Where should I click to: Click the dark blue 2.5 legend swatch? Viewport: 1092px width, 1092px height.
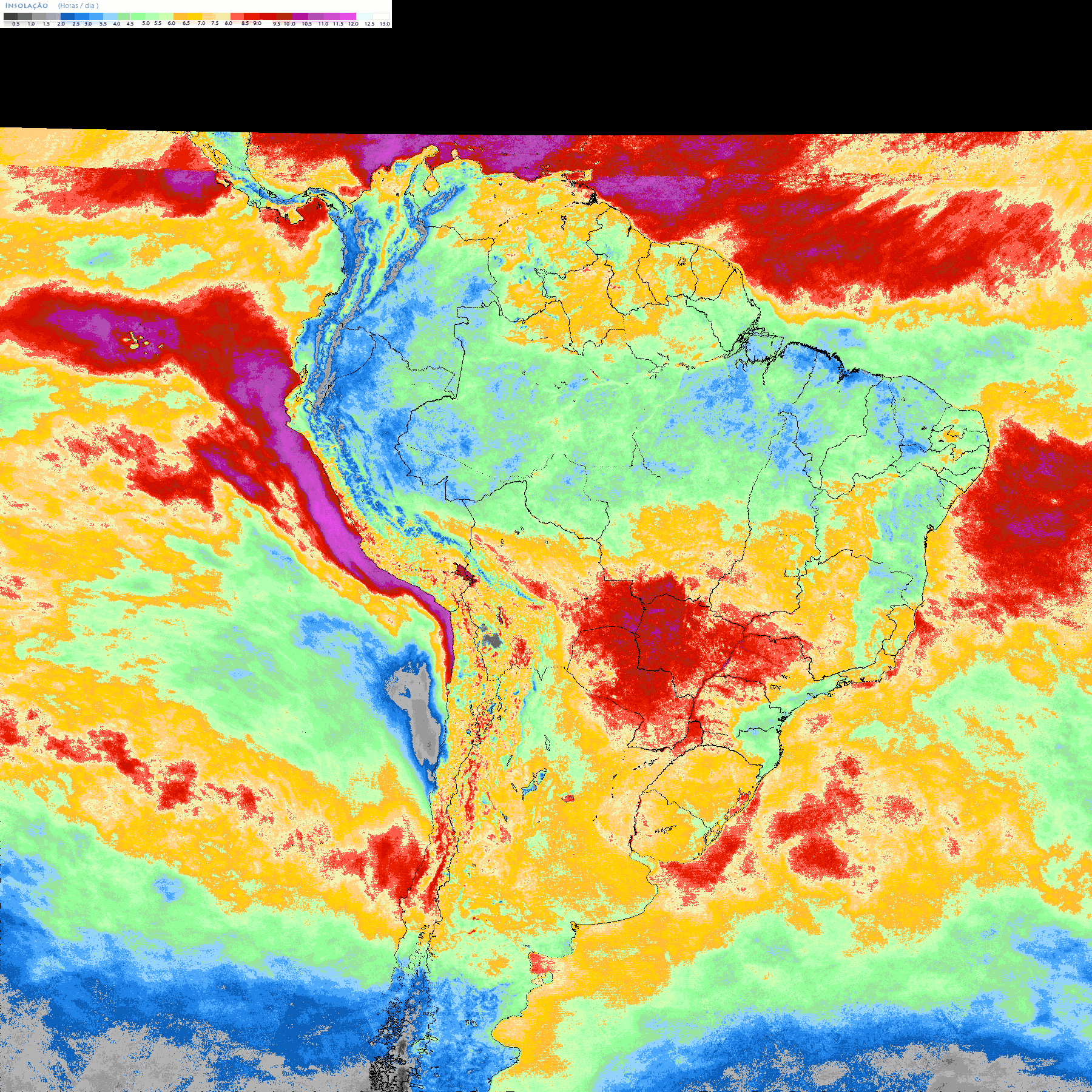67,16
